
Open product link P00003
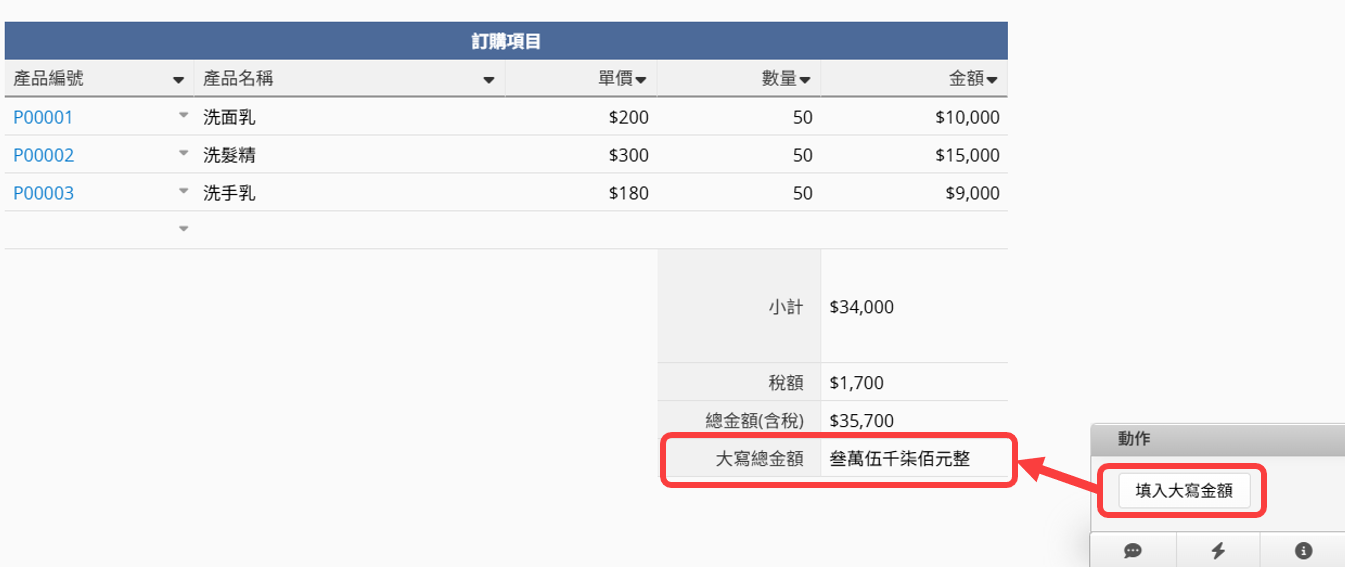click(x=43, y=193)
